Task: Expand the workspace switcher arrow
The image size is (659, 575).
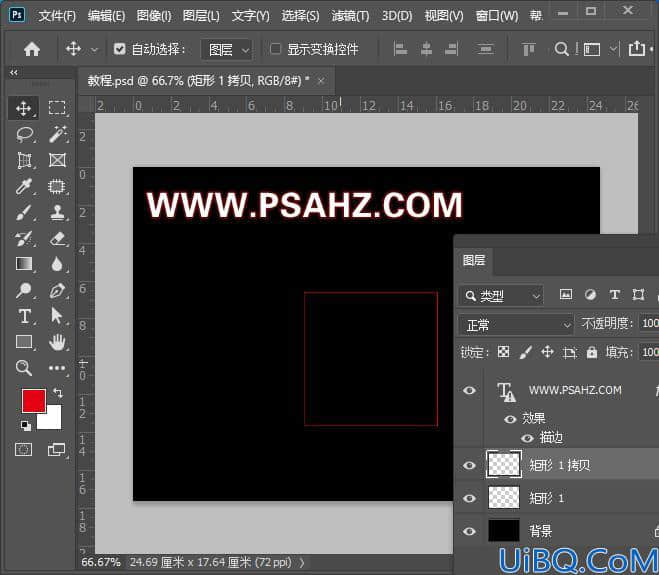Action: [x=614, y=49]
